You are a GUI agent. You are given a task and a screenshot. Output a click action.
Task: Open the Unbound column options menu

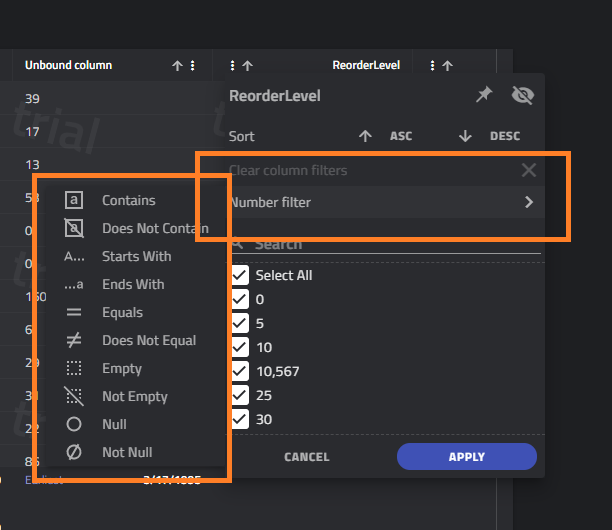coord(192,66)
